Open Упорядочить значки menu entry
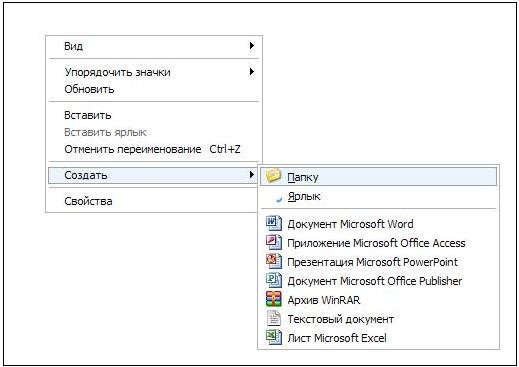The width and height of the screenshot is (519, 367). tap(154, 72)
